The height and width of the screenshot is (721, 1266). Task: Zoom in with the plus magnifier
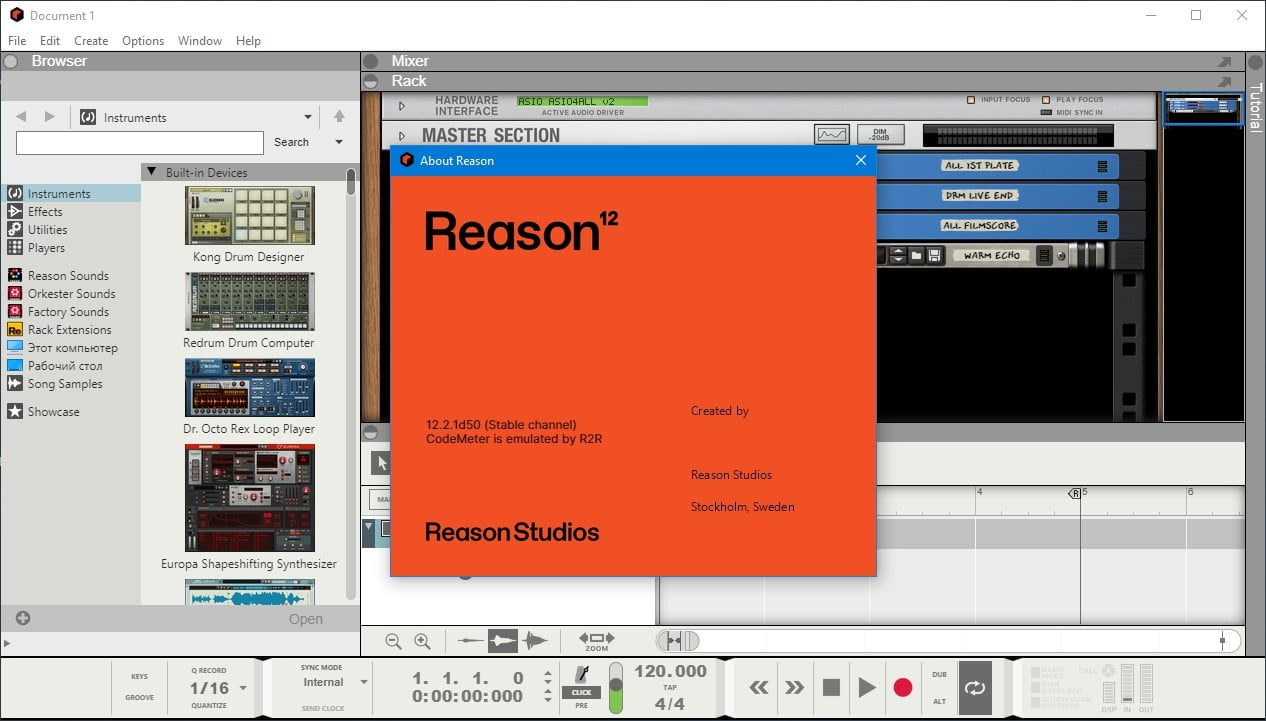click(422, 641)
